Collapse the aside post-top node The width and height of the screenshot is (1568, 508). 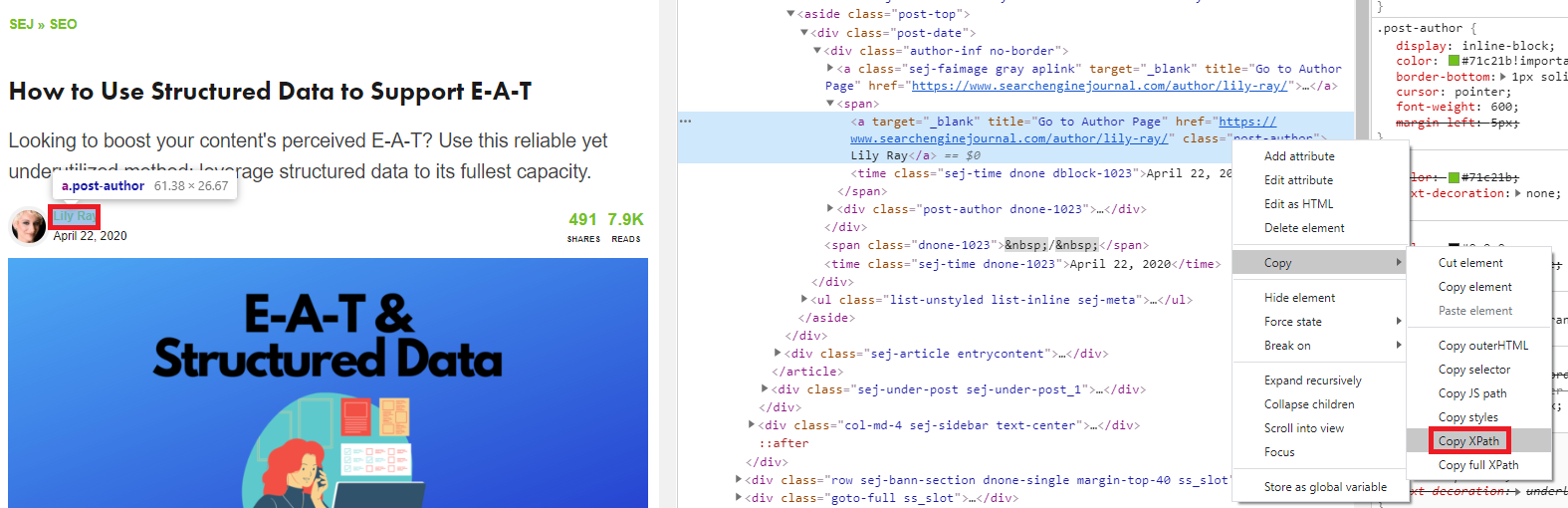(790, 14)
